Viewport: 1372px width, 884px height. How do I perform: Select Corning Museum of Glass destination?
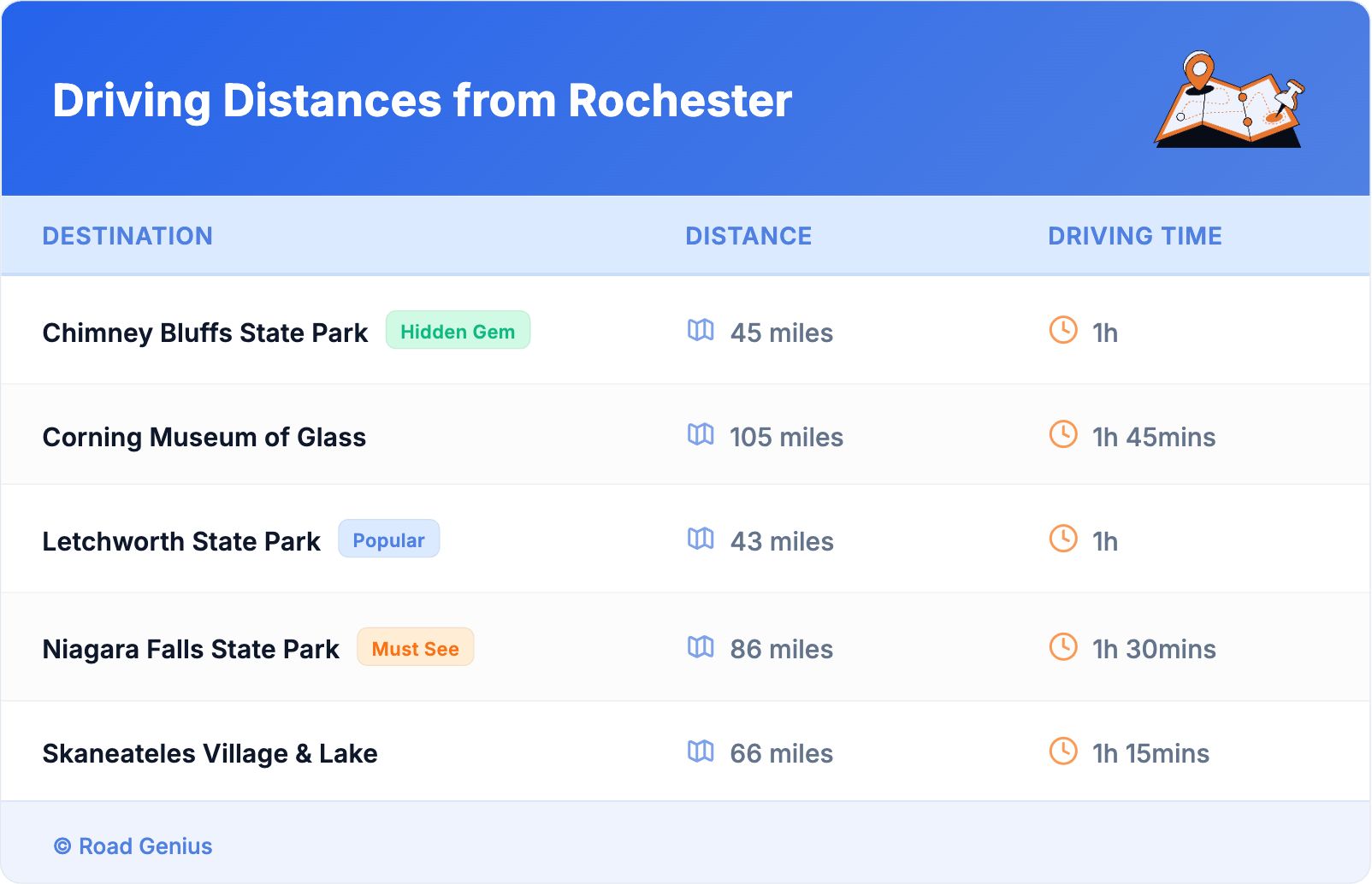point(204,437)
